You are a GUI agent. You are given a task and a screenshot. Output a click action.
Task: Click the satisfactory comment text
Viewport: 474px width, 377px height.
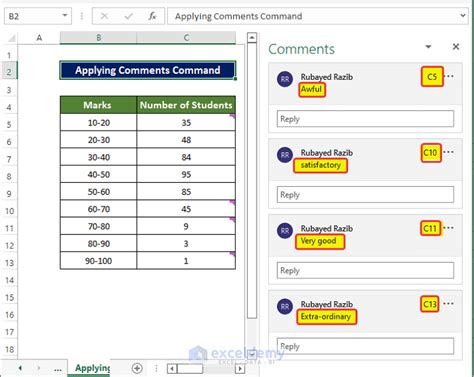pyautogui.click(x=321, y=165)
